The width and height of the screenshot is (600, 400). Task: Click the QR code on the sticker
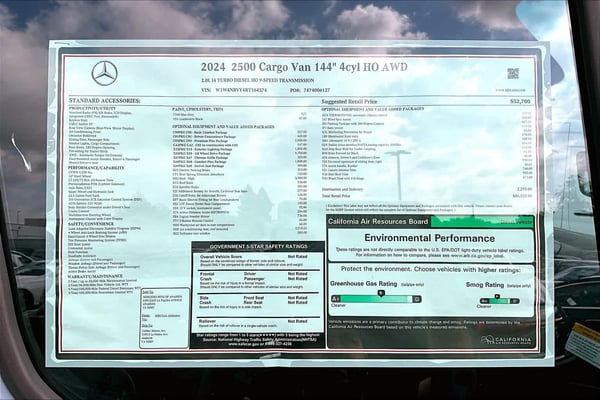(x=513, y=73)
